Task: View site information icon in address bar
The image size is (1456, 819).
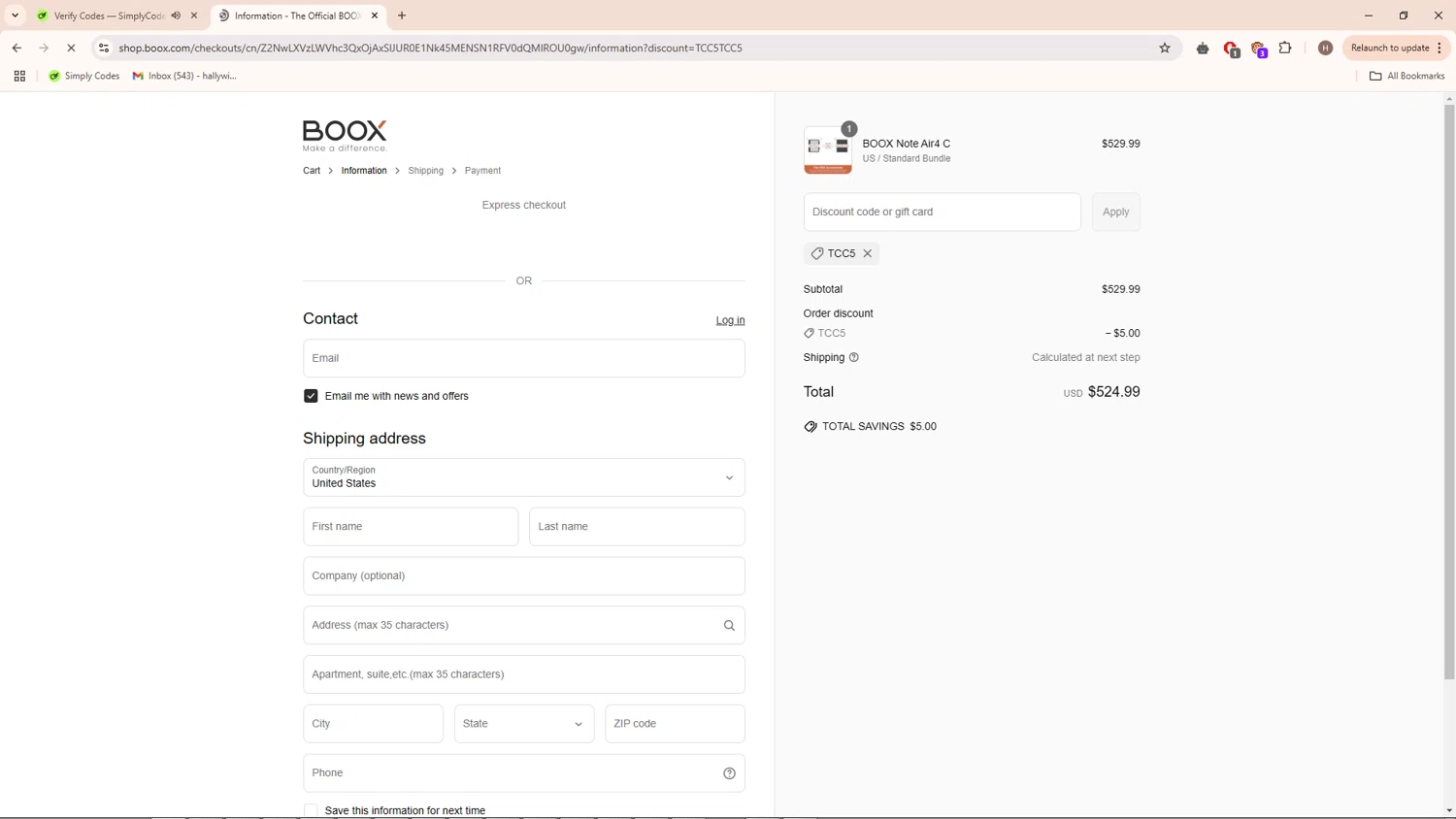Action: 104,48
